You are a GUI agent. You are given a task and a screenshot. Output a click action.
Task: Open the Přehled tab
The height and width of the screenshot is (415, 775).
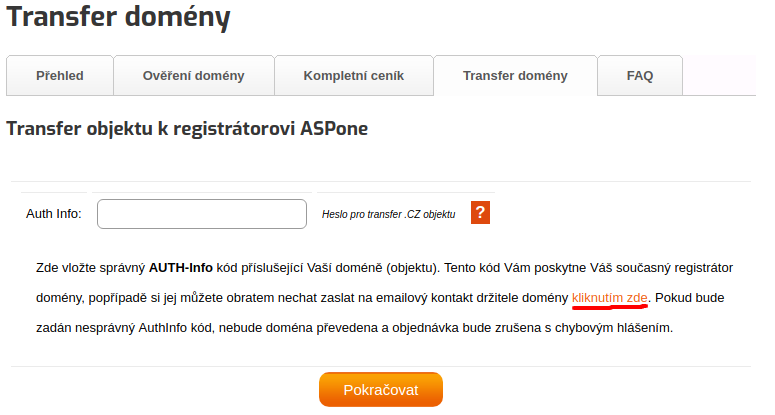pyautogui.click(x=60, y=75)
